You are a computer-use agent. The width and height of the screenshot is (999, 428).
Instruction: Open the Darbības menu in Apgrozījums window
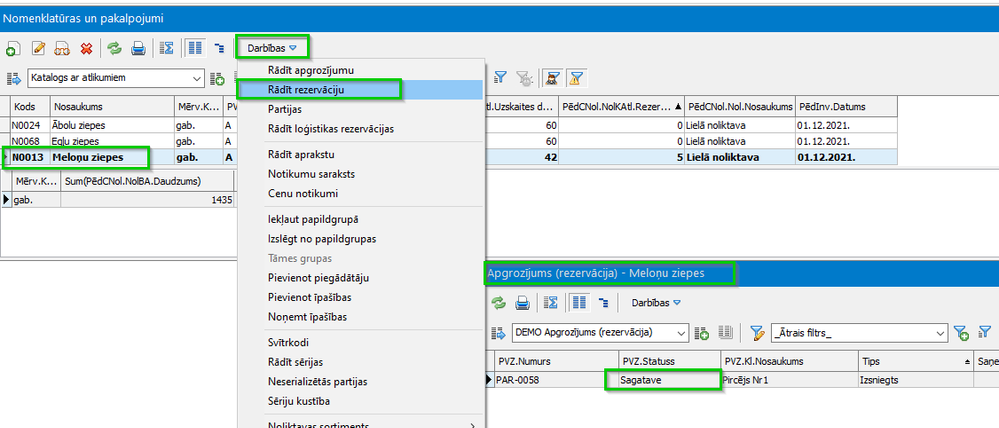656,303
